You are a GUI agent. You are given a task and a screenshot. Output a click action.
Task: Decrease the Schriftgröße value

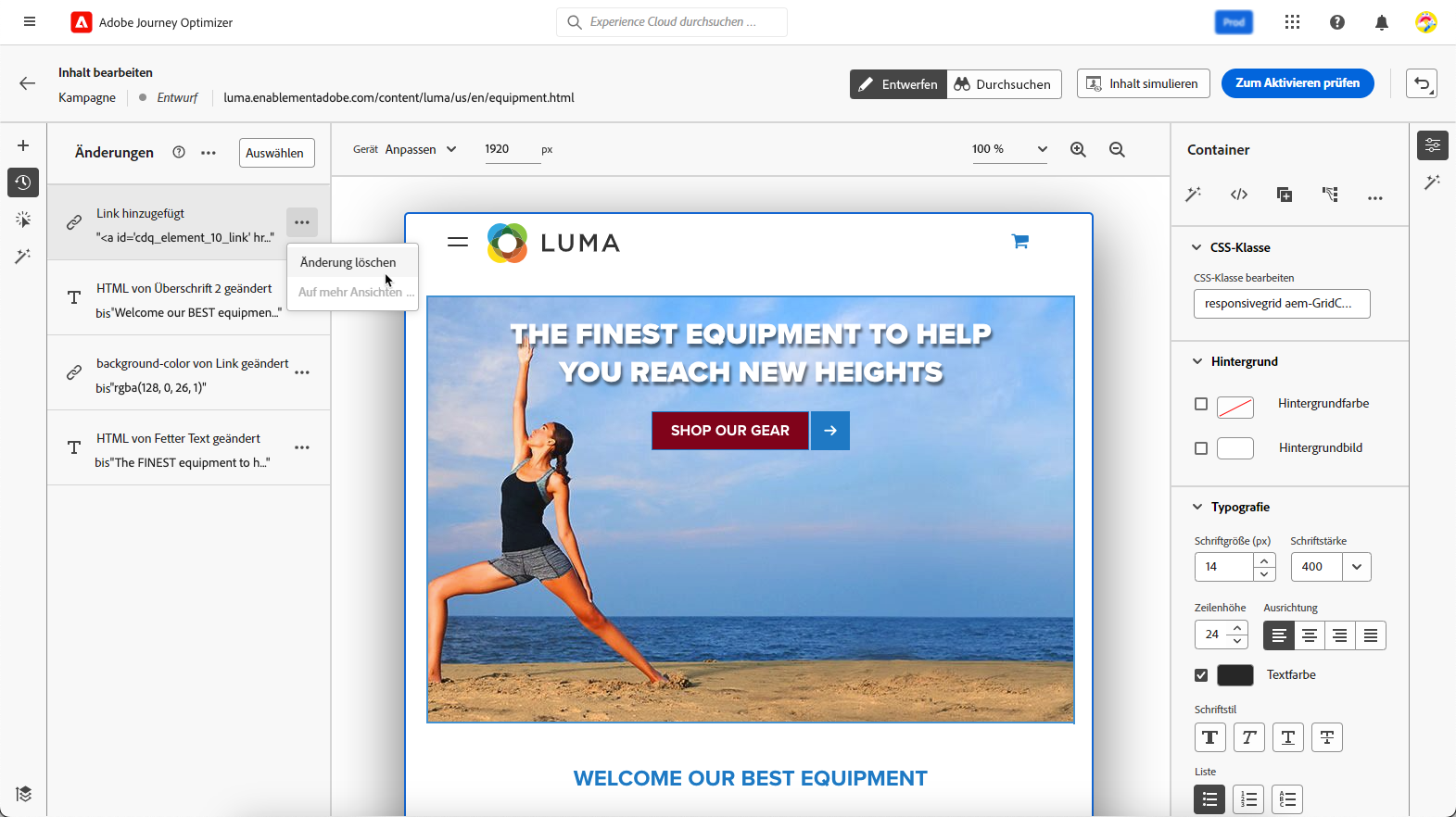point(1264,574)
